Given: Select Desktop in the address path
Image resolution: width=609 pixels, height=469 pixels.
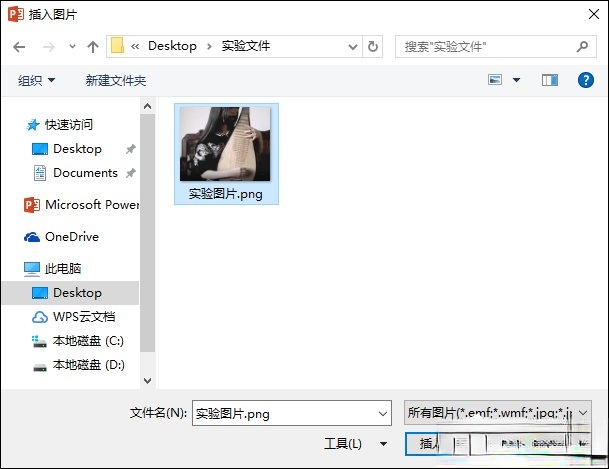Looking at the screenshot, I should click(172, 46).
